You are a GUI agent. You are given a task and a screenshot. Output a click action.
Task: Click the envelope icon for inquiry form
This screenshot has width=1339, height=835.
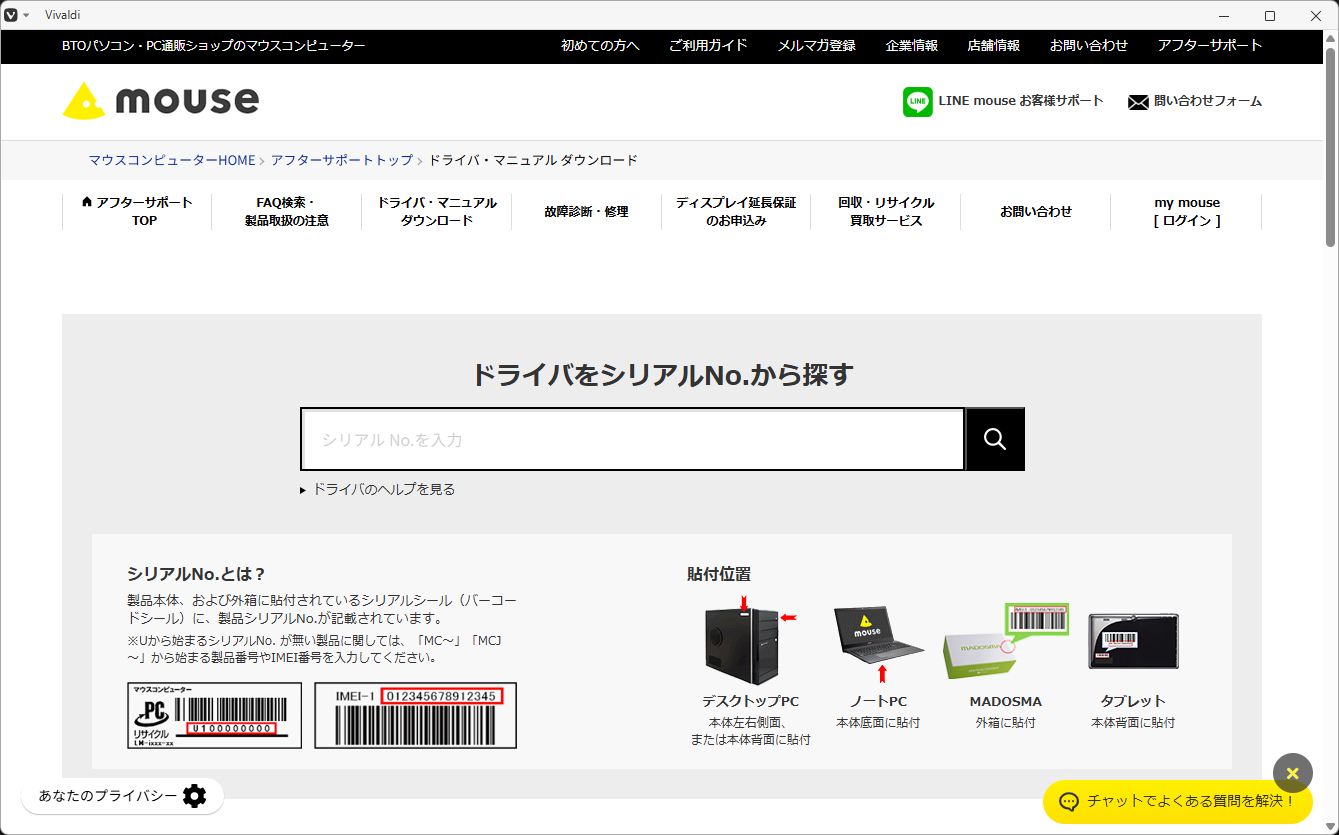click(x=1138, y=102)
